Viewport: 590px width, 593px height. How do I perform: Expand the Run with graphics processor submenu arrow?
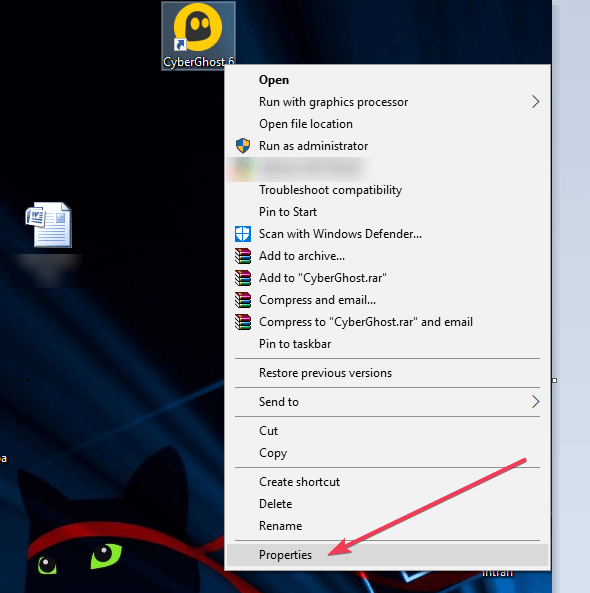click(535, 102)
